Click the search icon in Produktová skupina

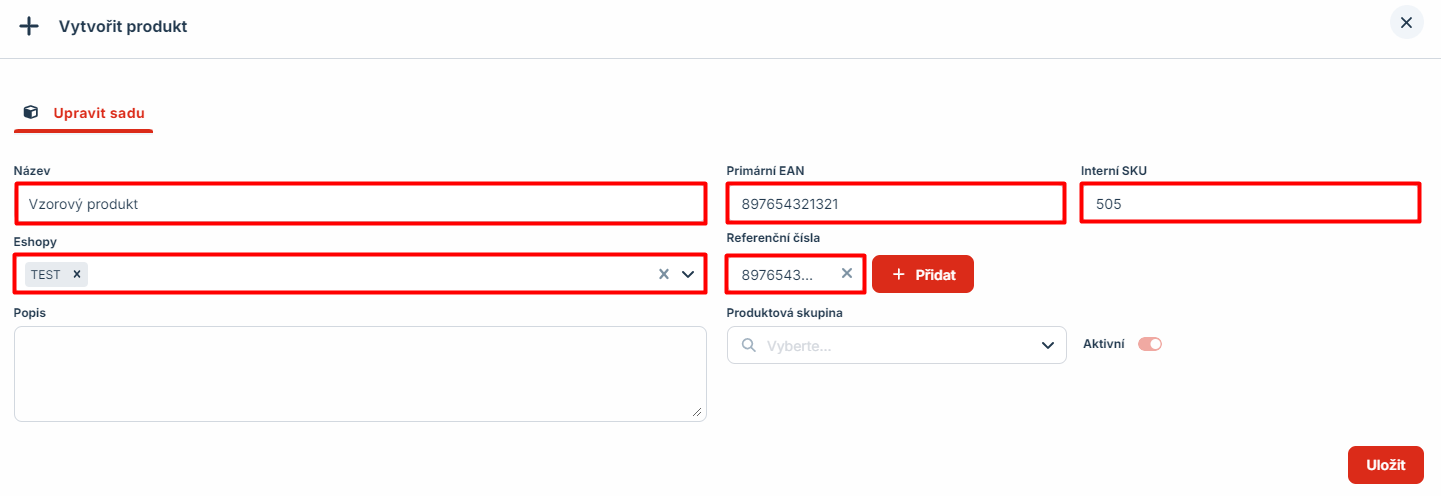(x=748, y=345)
